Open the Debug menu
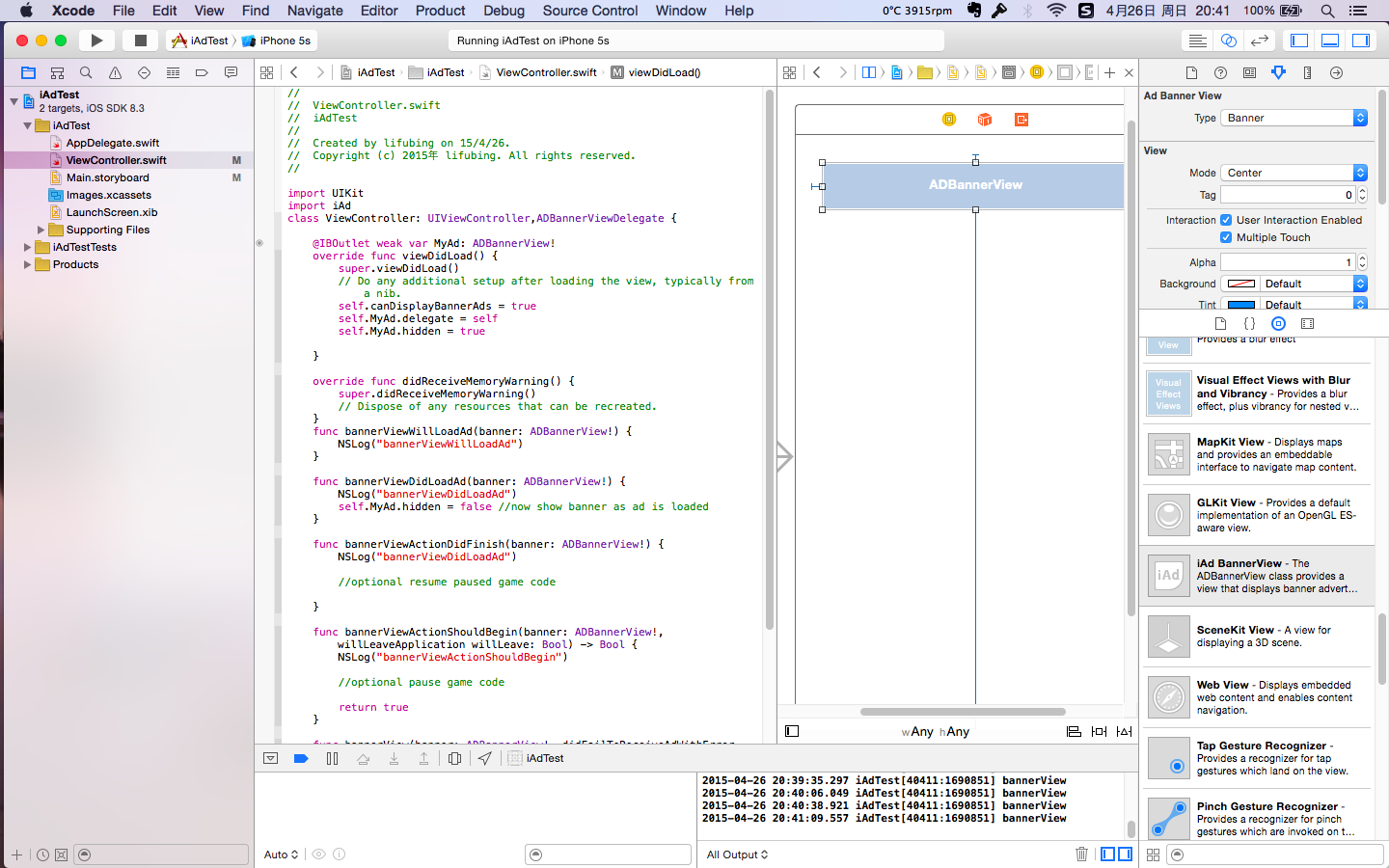Screen dimensions: 1389x868 [504, 11]
